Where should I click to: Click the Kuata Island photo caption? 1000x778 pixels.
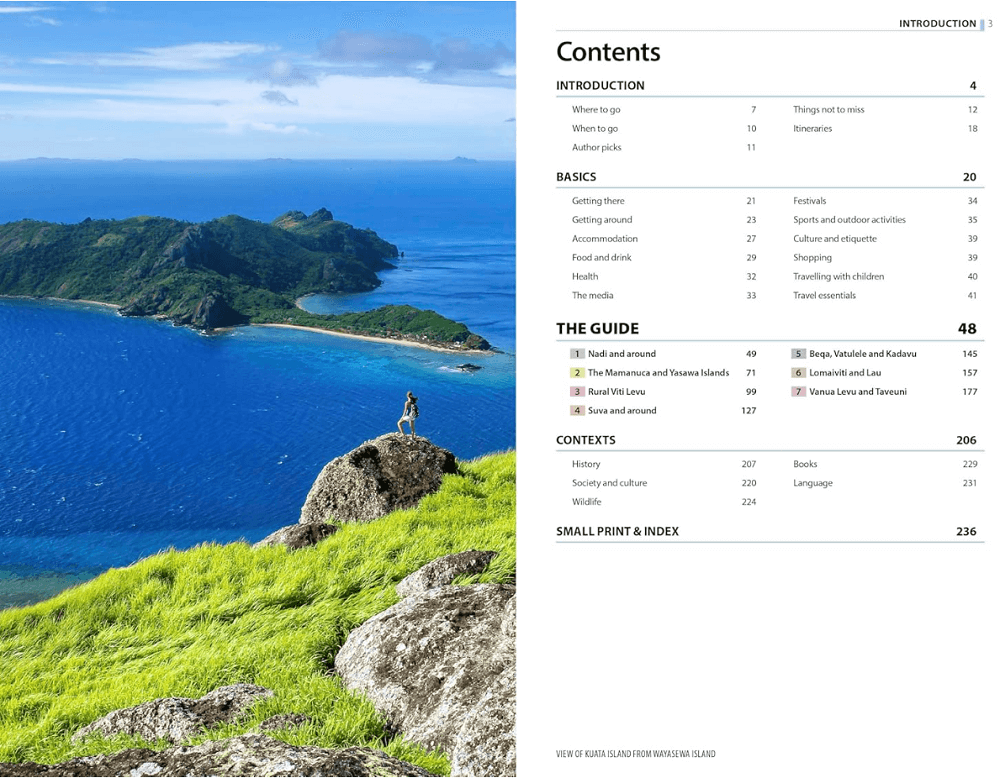pyautogui.click(x=635, y=754)
